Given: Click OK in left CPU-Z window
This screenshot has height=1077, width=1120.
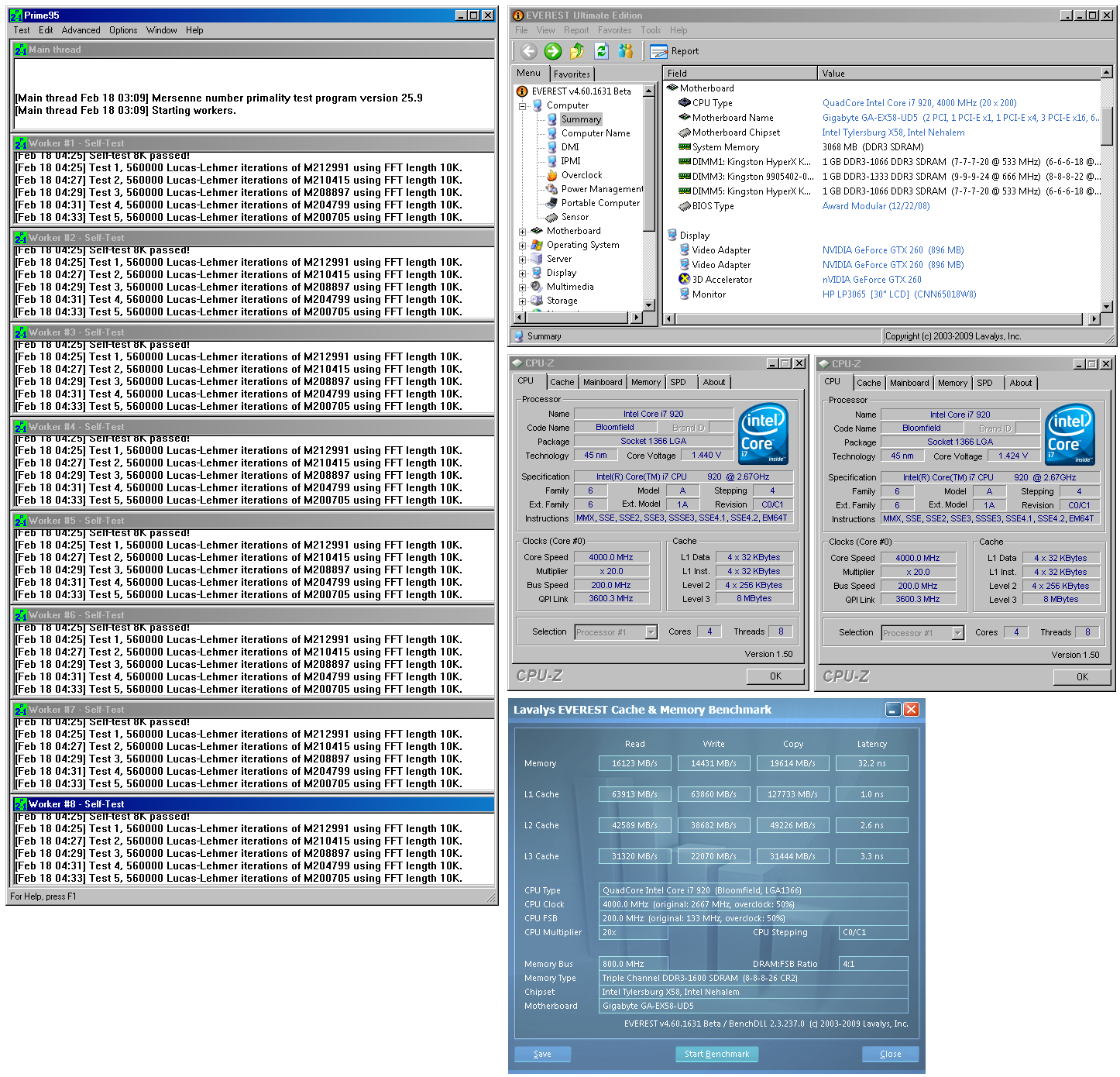Looking at the screenshot, I should 775,676.
